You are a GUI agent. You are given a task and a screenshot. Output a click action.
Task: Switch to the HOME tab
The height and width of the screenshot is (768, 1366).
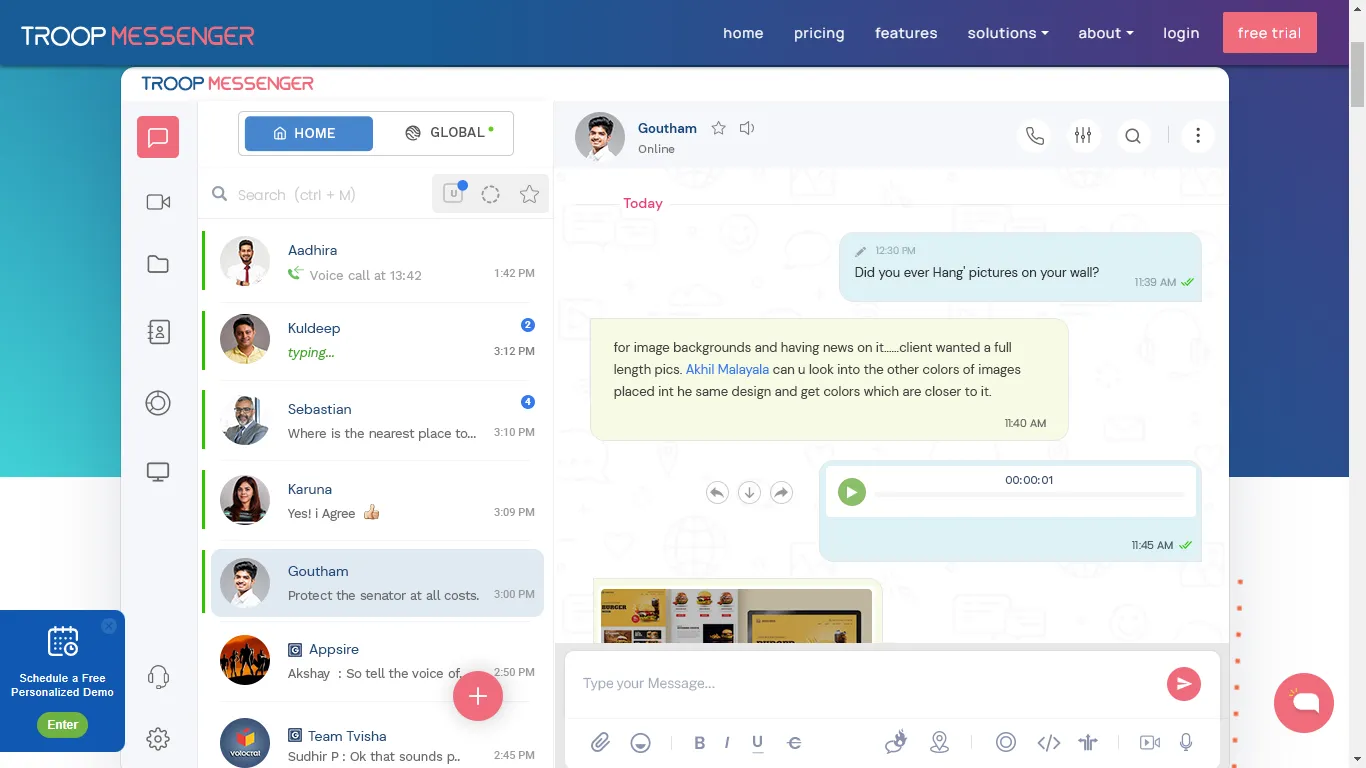[x=309, y=133]
